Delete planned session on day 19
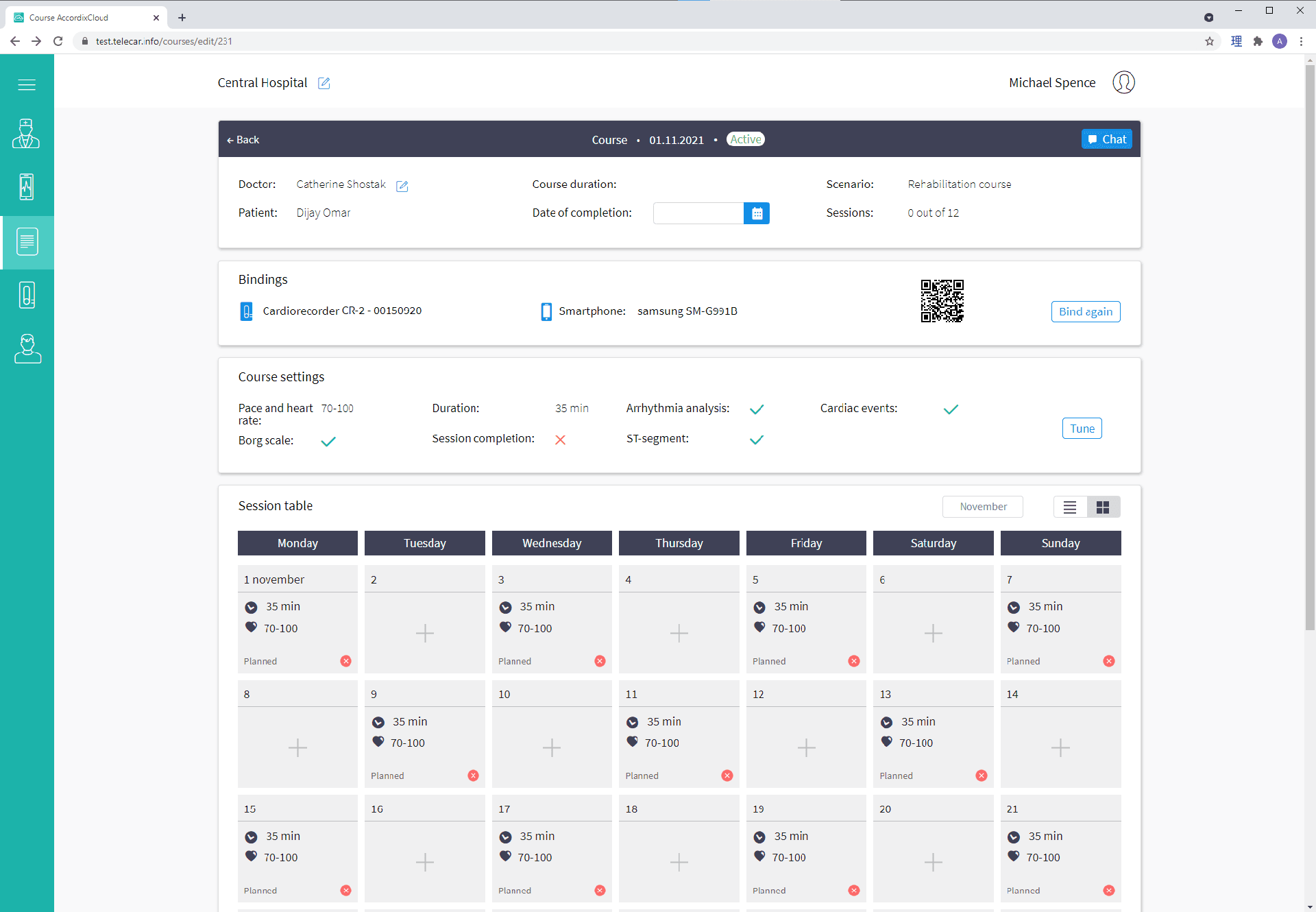 pyautogui.click(x=854, y=890)
